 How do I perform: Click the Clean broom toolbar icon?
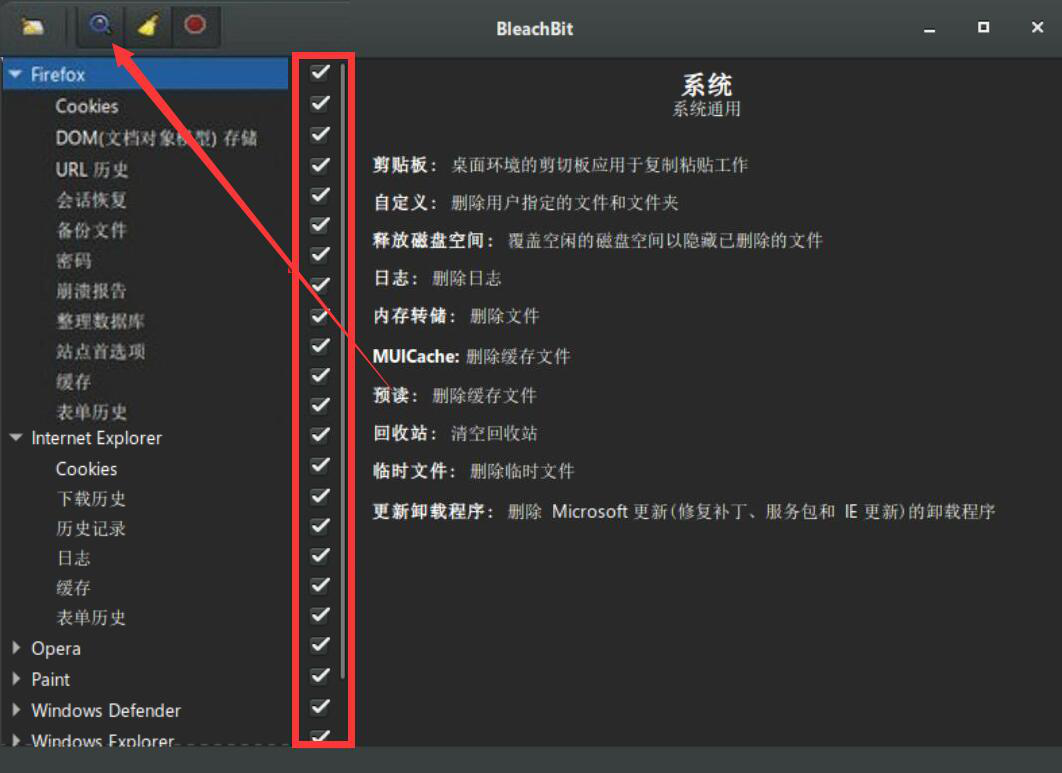(x=148, y=26)
